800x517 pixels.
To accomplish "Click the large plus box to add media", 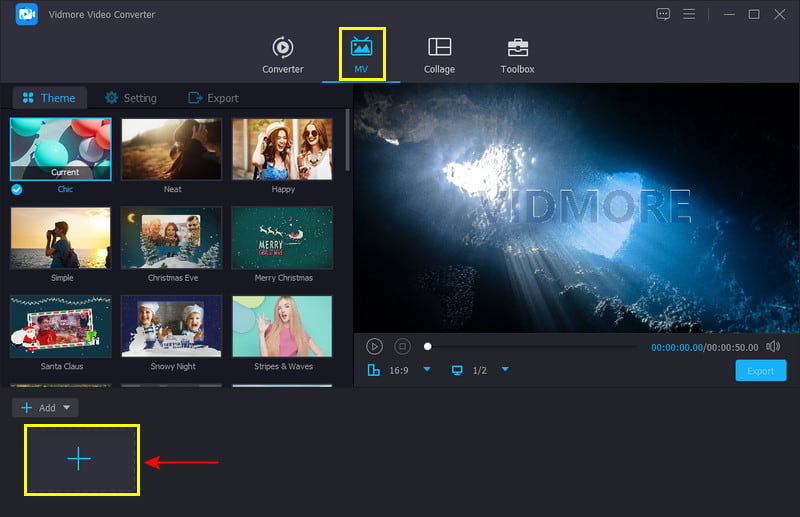I will [79, 458].
